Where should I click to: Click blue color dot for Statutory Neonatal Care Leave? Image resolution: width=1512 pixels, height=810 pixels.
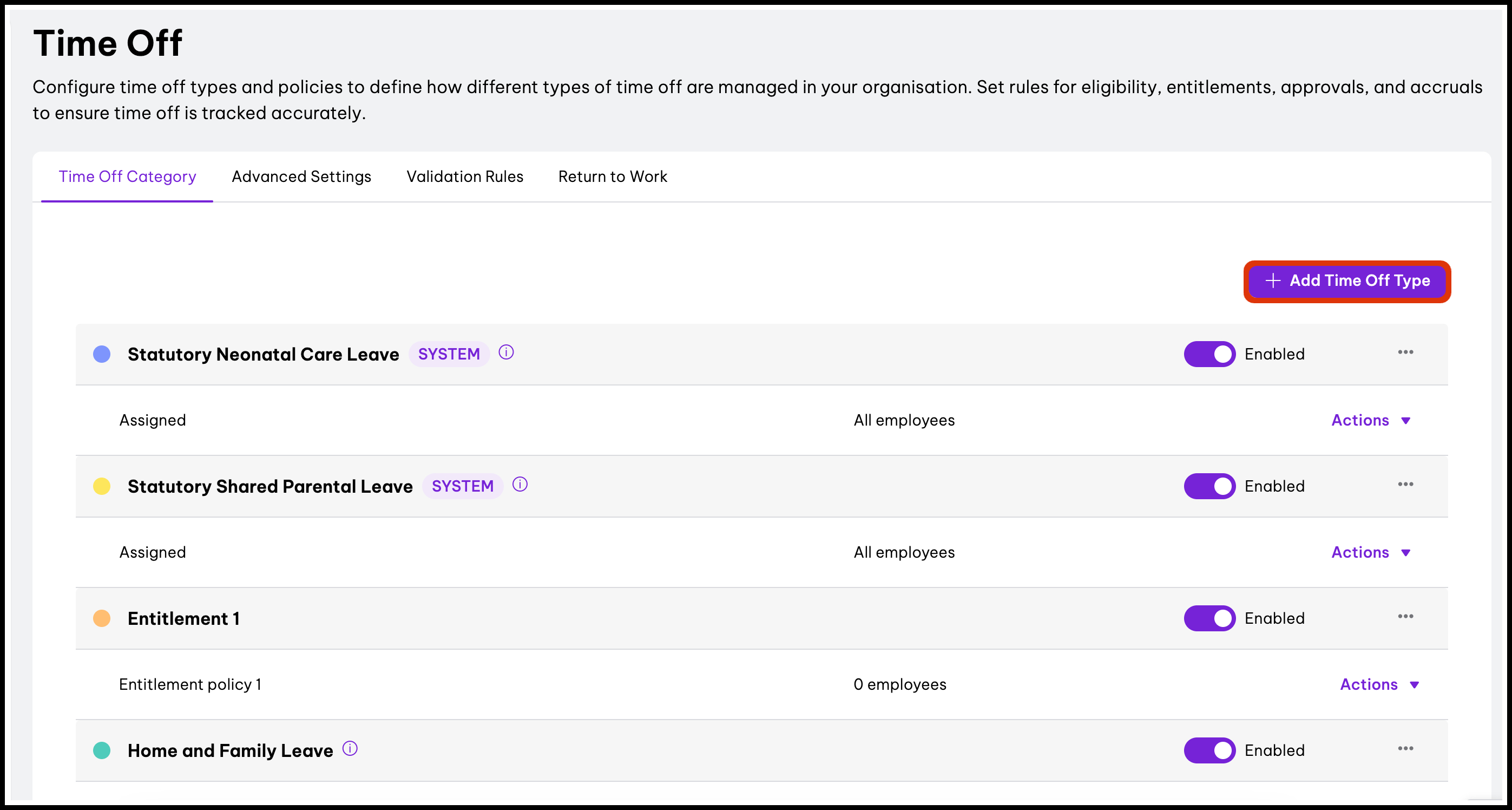point(102,354)
